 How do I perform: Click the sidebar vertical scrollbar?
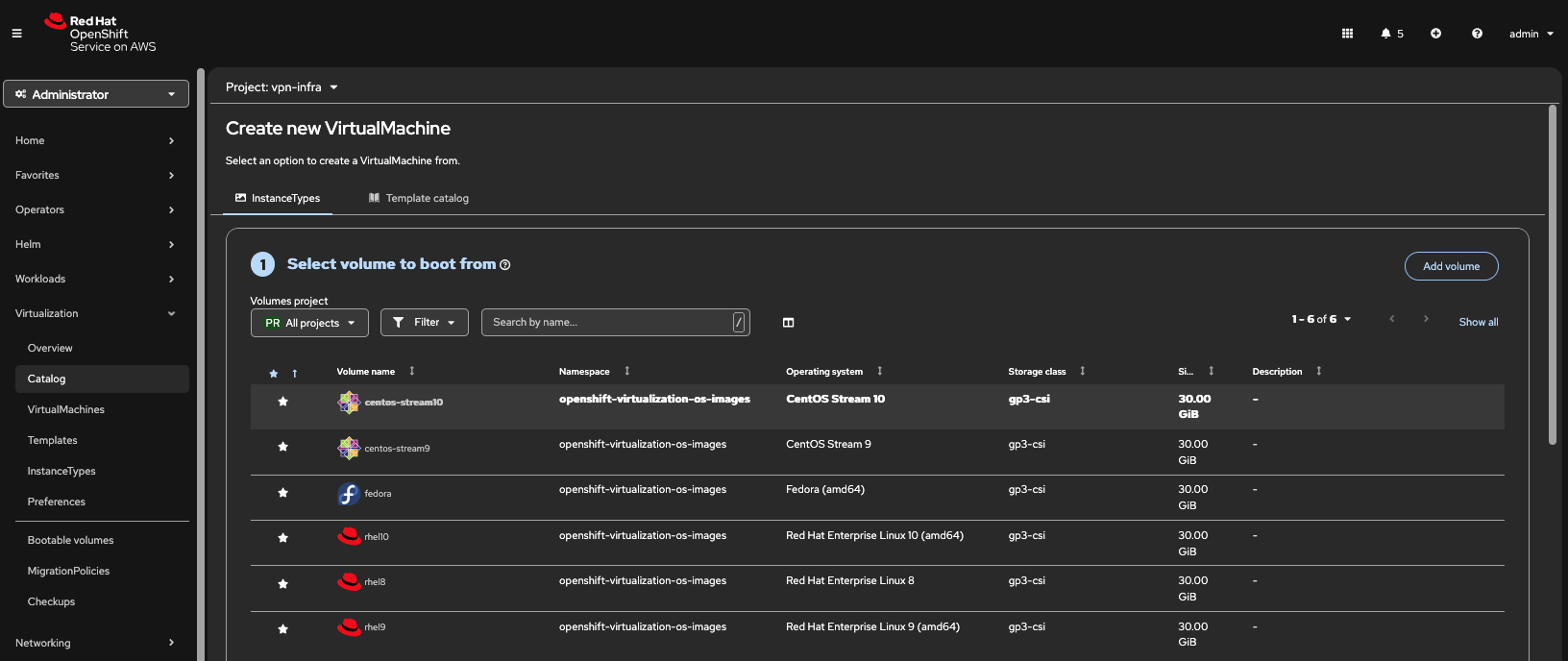tap(201, 364)
